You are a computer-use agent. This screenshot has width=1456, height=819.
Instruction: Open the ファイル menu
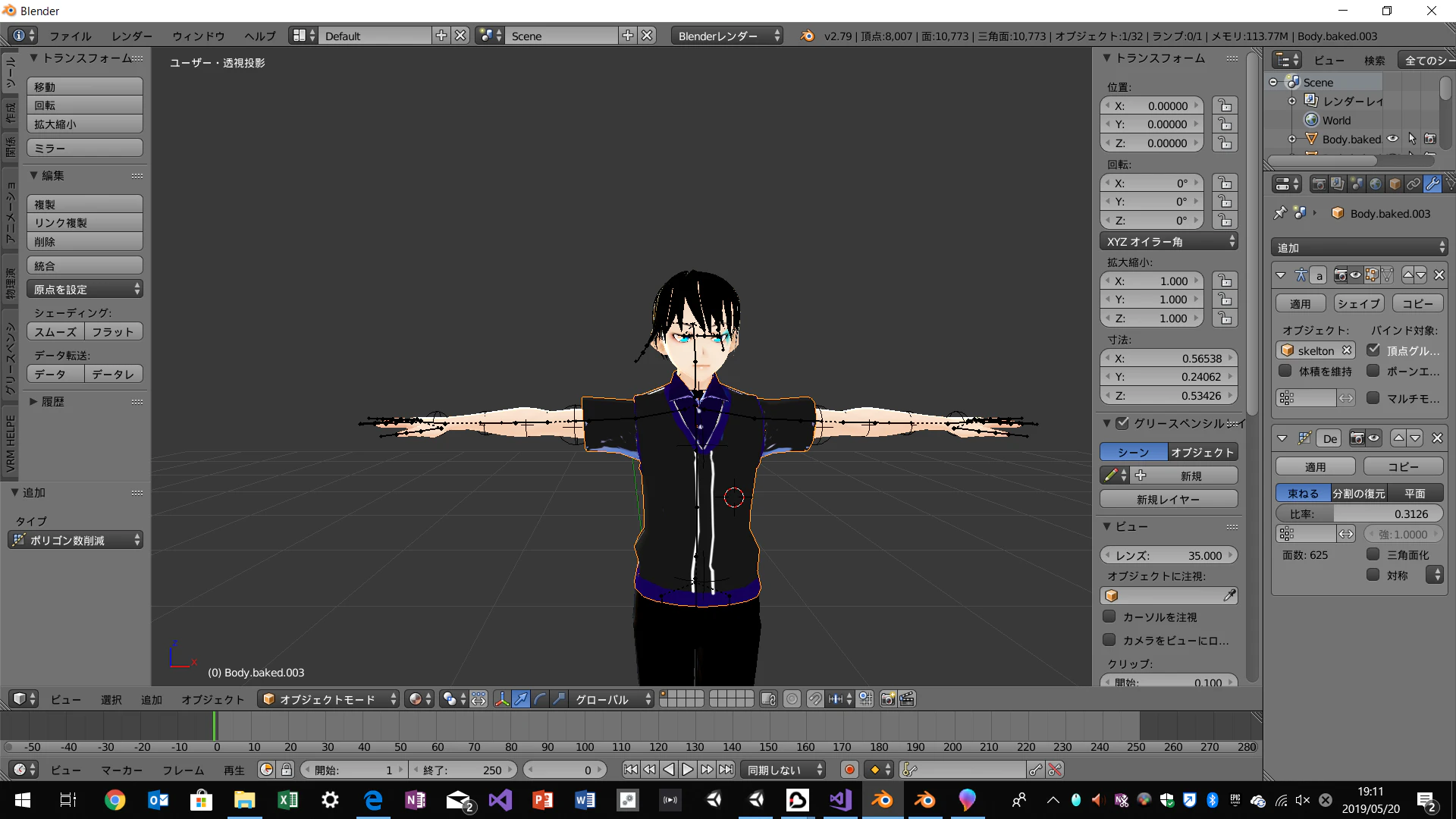click(x=71, y=36)
